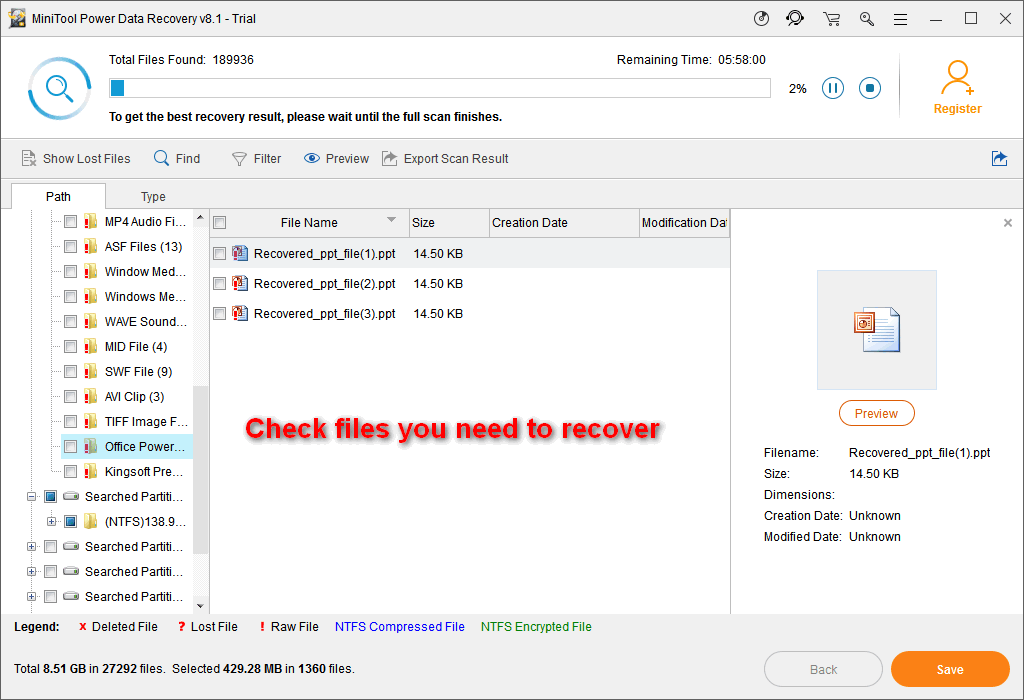The image size is (1024, 700).
Task: Check the Recovered_ppt_file(2).ppt checkbox
Action: pos(220,284)
